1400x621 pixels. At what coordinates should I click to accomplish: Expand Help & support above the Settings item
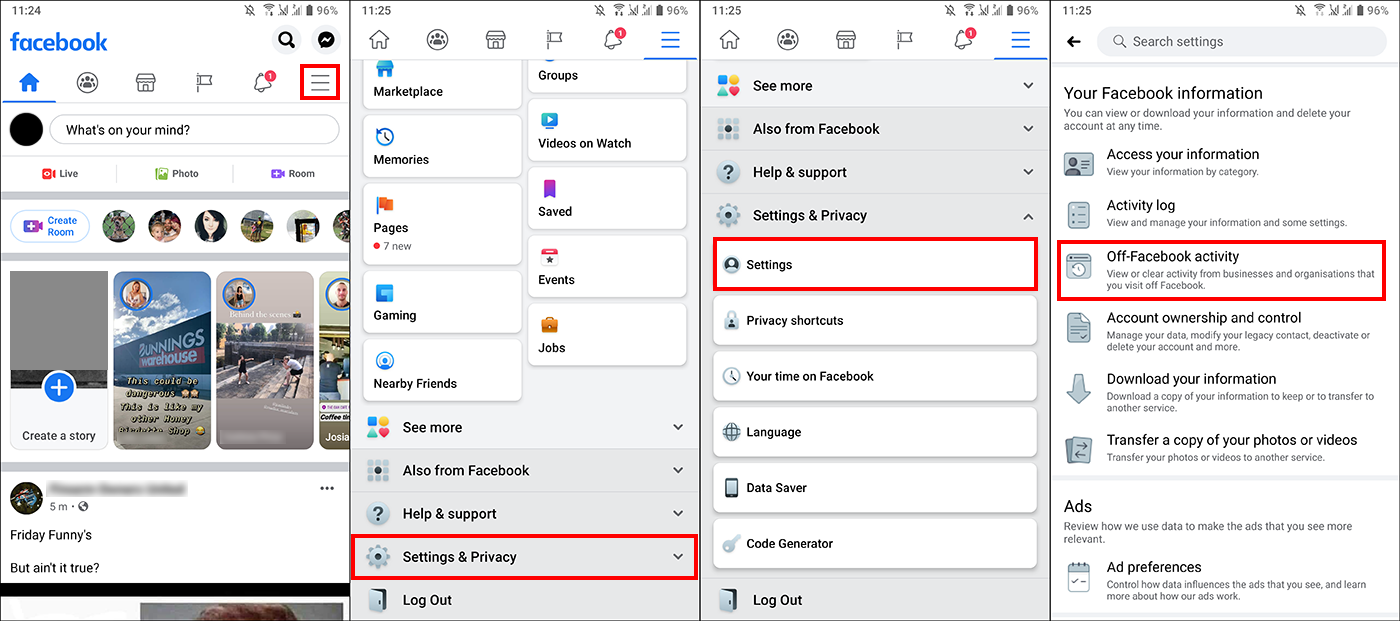pyautogui.click(x=875, y=172)
